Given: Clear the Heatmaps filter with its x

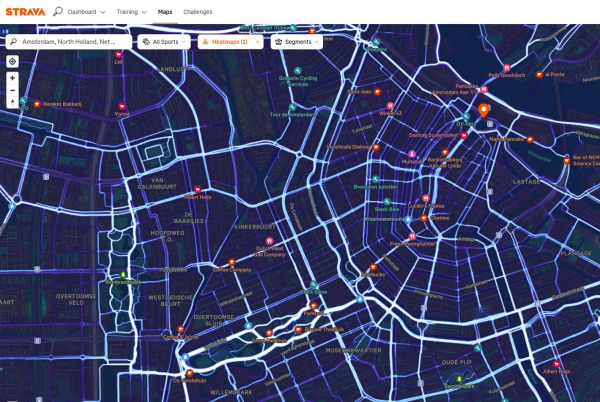Looking at the screenshot, I should coord(258,42).
